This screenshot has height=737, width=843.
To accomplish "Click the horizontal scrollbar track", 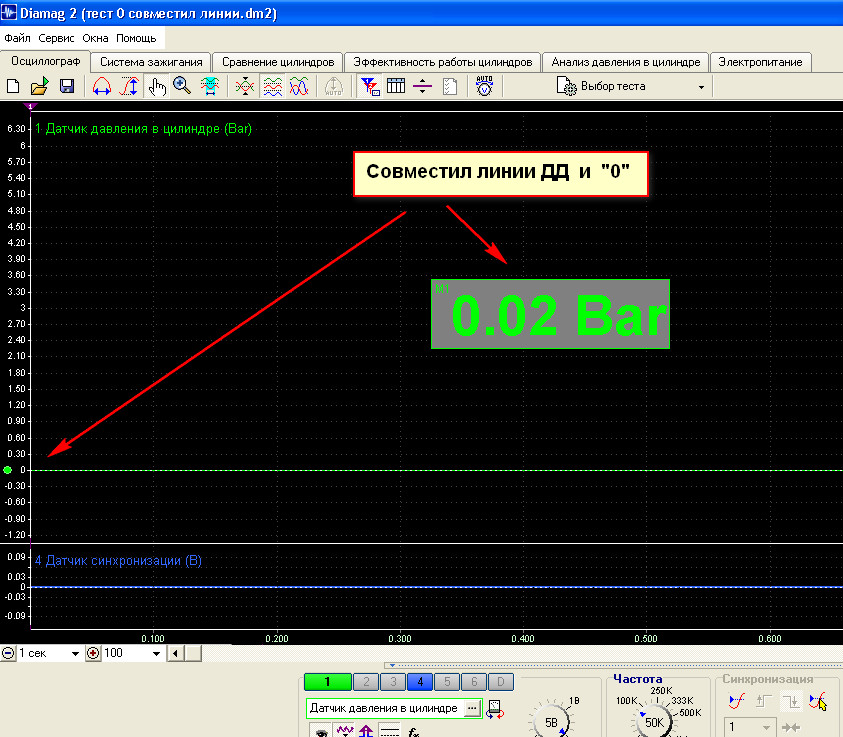I will click(x=521, y=654).
